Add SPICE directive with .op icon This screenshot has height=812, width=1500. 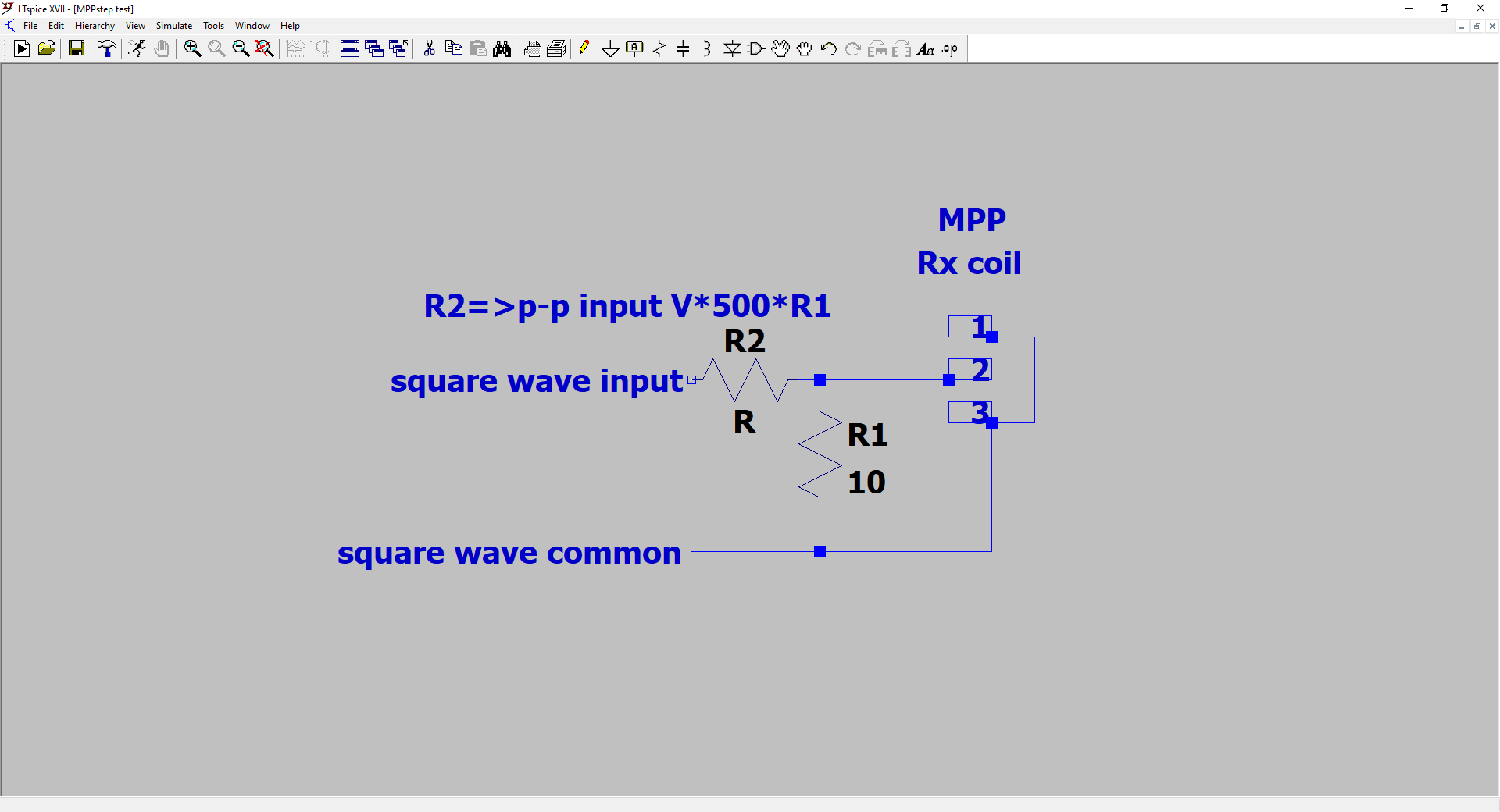(x=950, y=49)
